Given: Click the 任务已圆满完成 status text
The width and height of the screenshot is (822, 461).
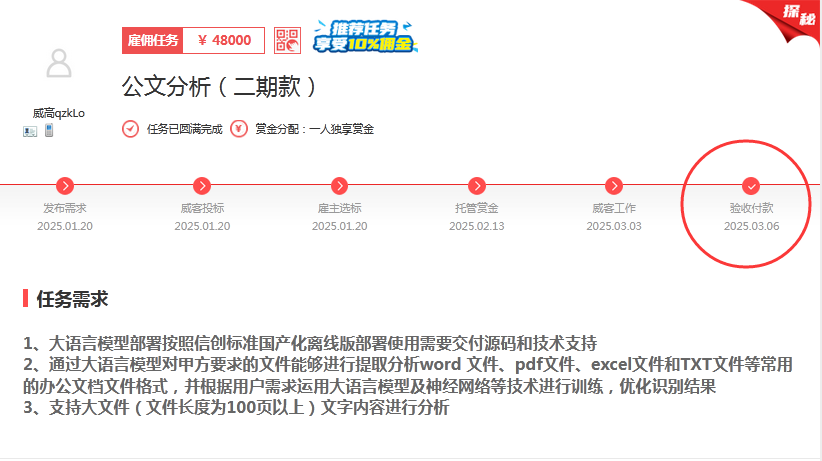Looking at the screenshot, I should point(185,129).
